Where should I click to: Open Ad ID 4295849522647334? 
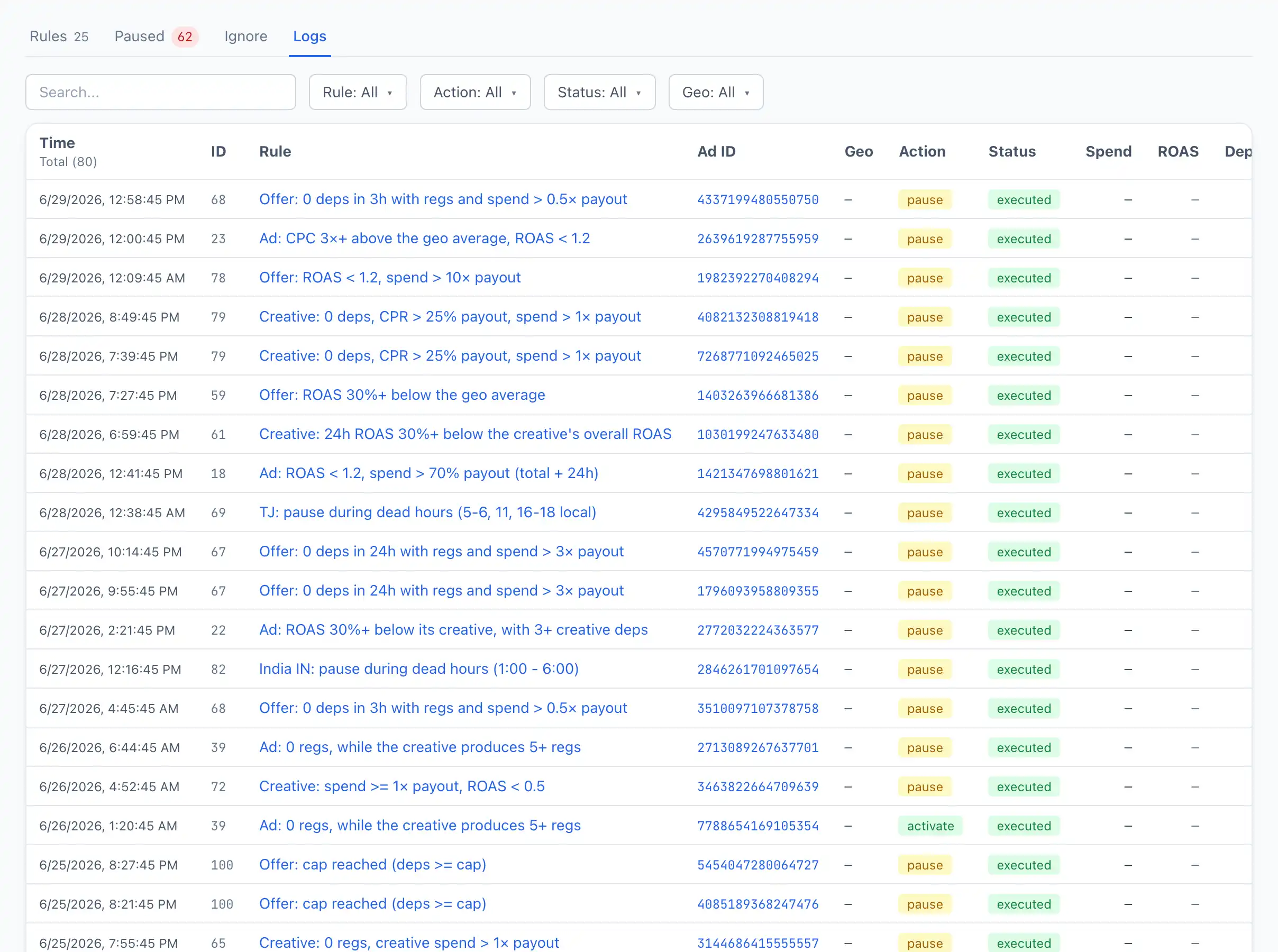coord(757,514)
